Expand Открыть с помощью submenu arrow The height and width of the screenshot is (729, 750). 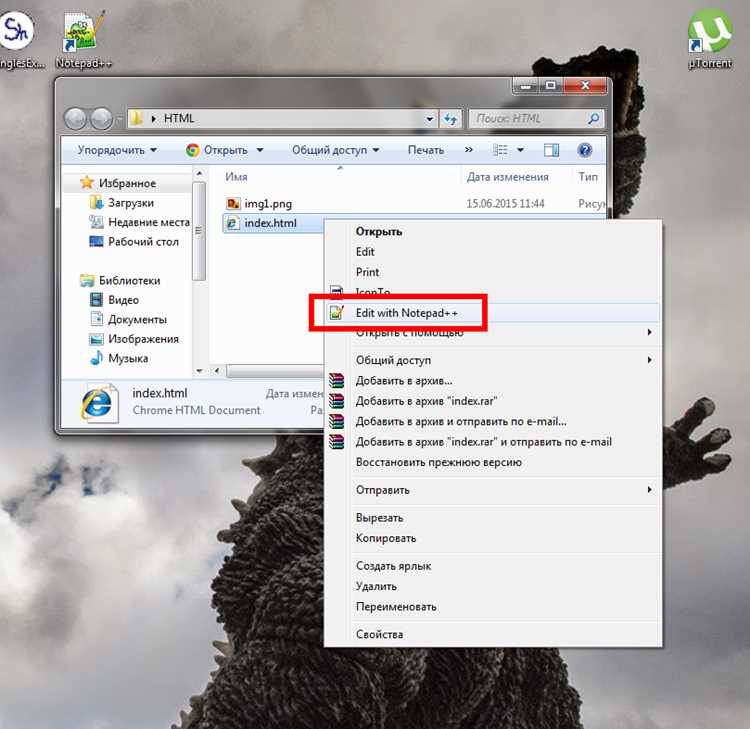649,332
